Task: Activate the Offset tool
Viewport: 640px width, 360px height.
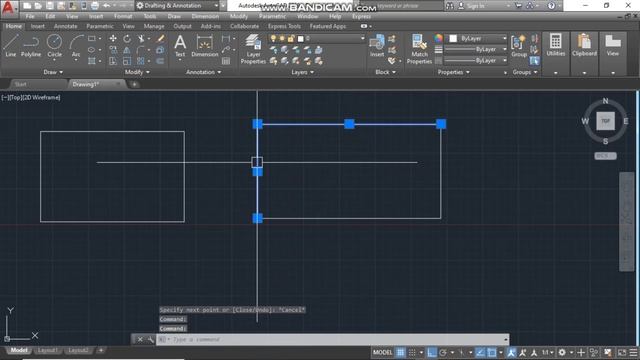Action: click(160, 61)
